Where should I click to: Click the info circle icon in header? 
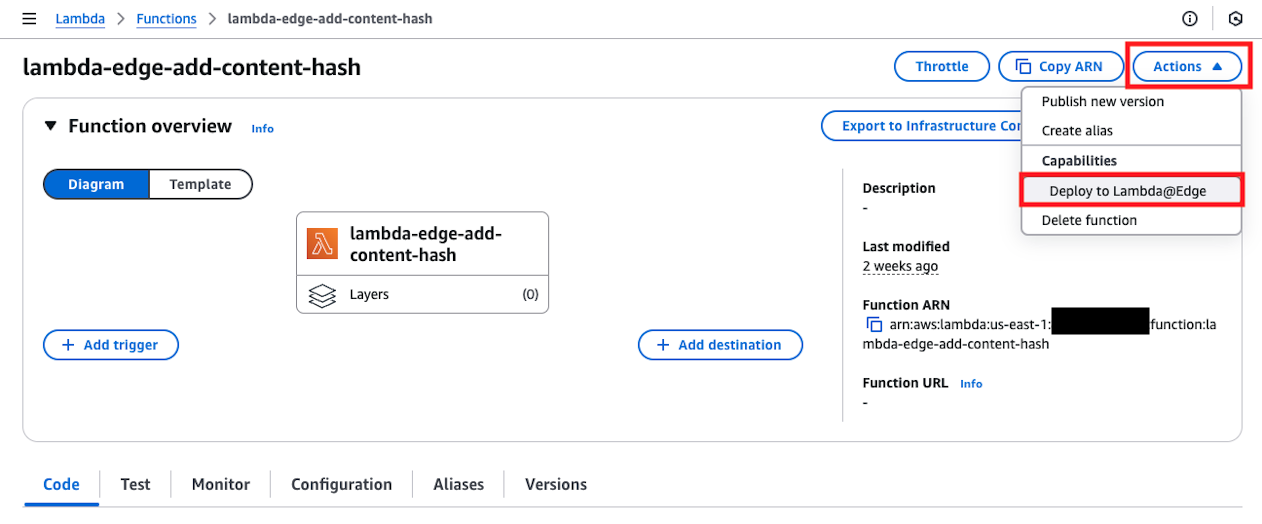pos(1189,18)
